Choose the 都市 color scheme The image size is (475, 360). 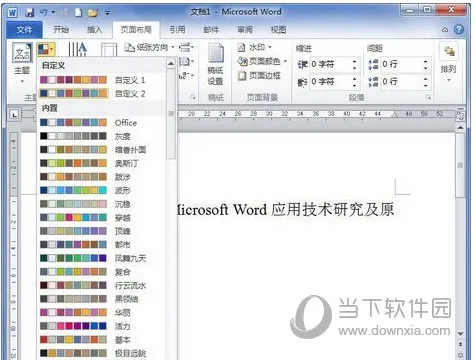click(x=101, y=245)
